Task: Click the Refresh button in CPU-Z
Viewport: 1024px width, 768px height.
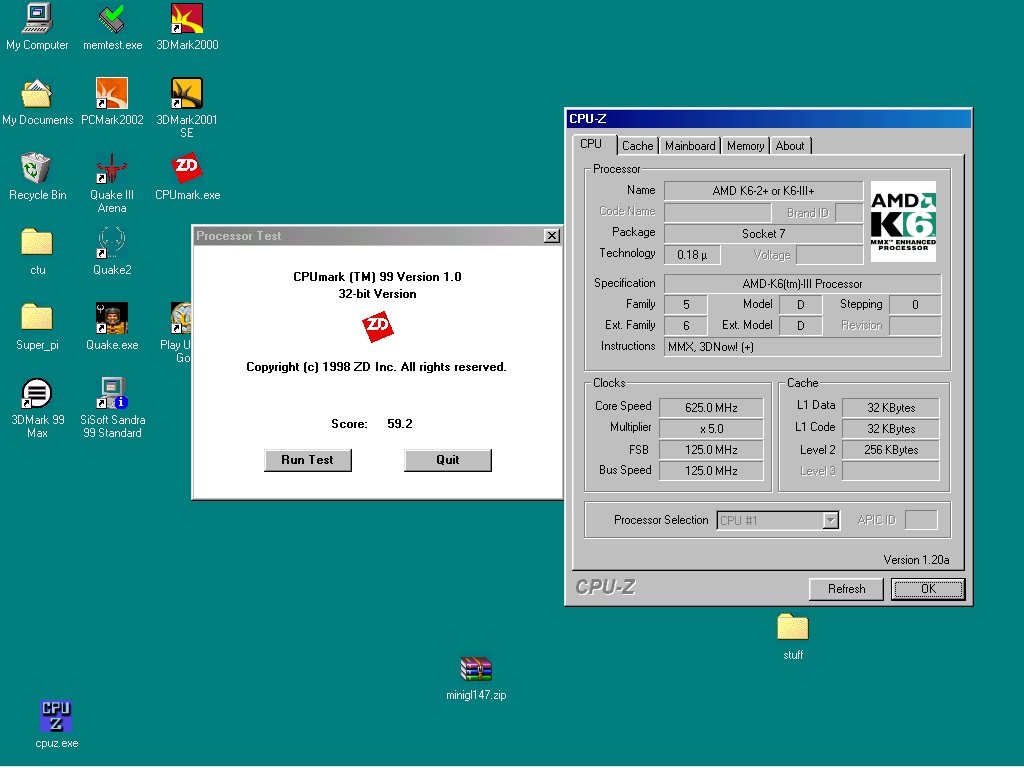Action: point(846,589)
